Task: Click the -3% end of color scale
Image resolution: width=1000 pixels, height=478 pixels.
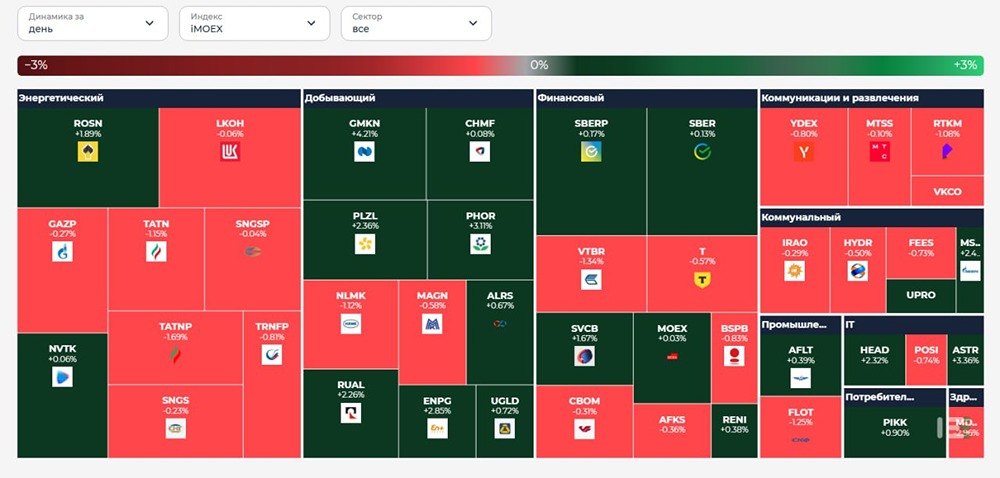Action: click(x=36, y=65)
